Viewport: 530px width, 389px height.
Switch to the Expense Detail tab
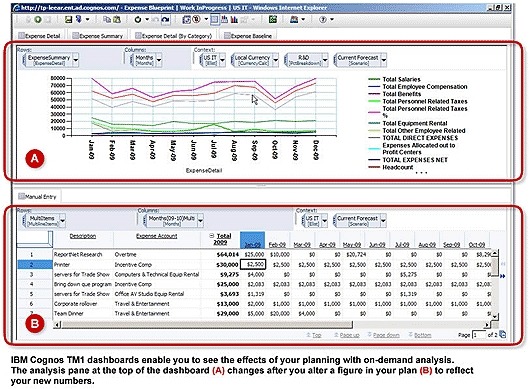pos(40,36)
